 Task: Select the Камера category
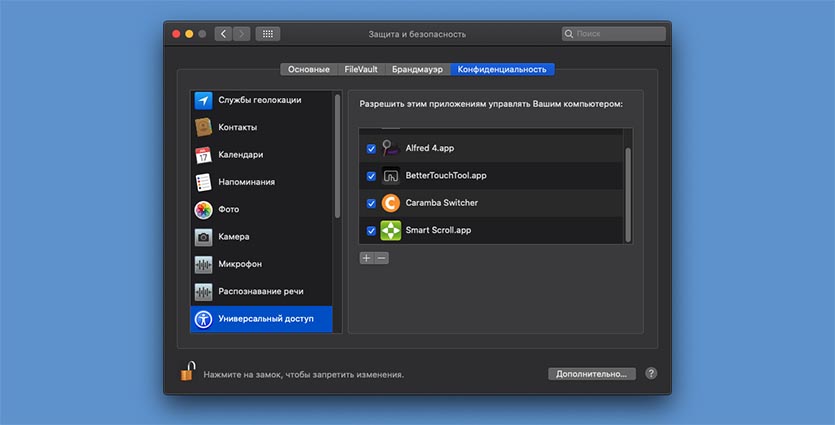click(x=234, y=237)
